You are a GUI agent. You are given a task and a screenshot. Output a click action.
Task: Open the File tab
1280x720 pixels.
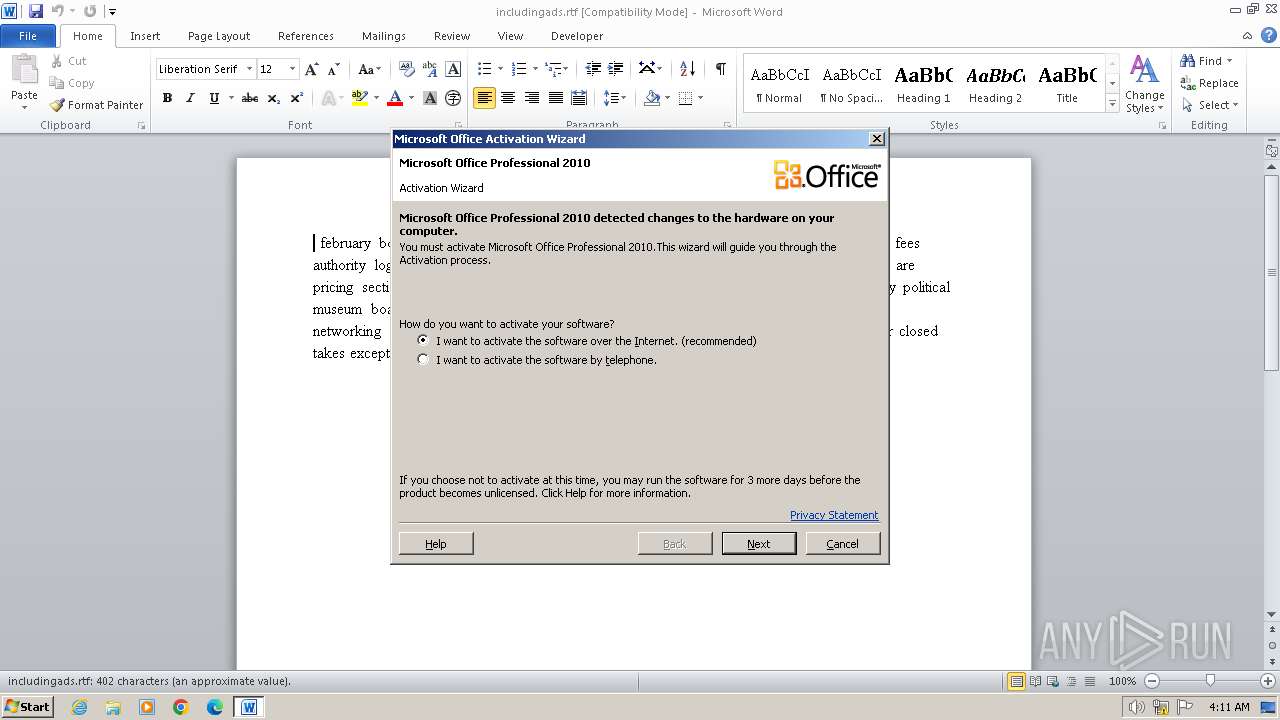[28, 36]
